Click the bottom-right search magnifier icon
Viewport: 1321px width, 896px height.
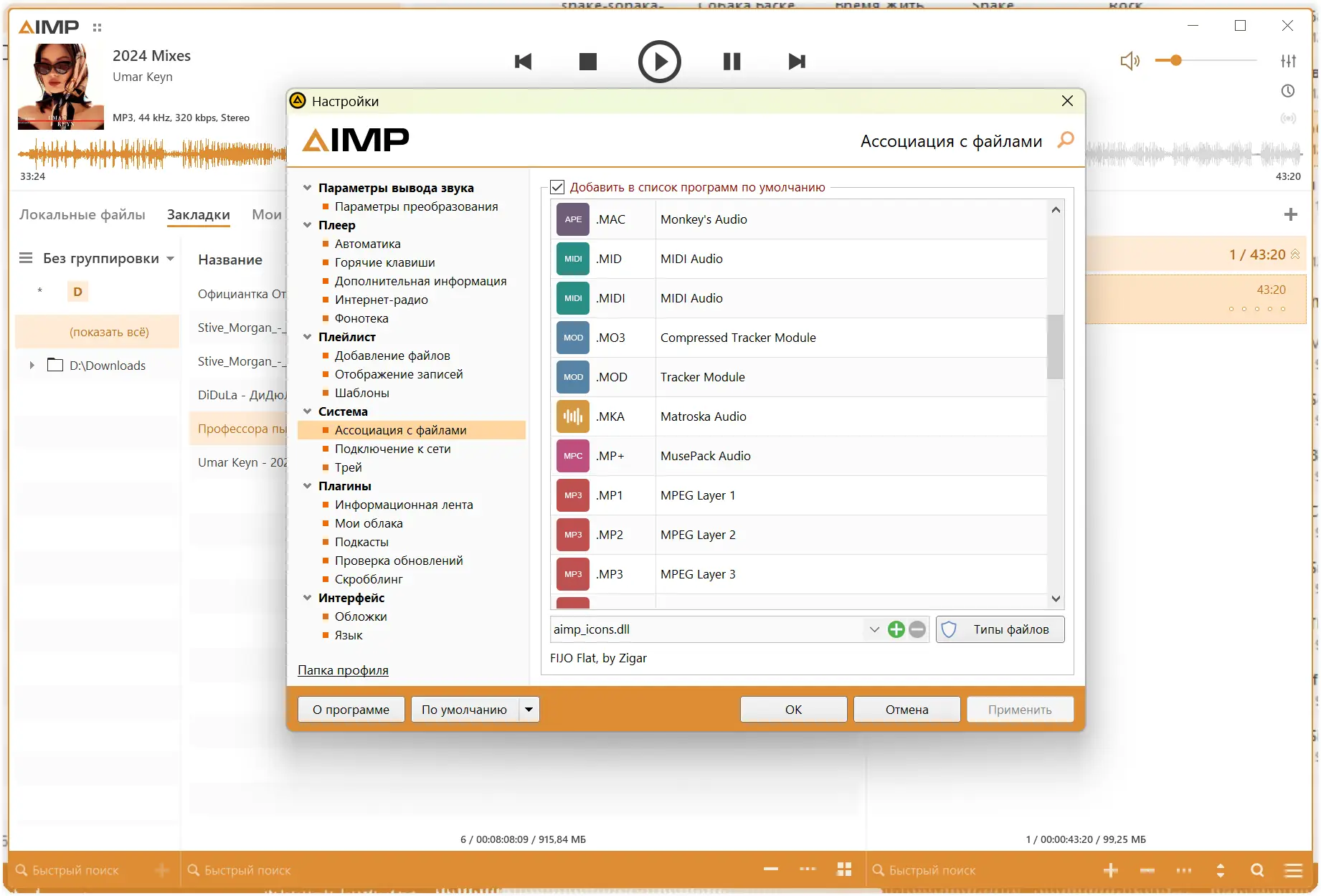pyautogui.click(x=1257, y=870)
